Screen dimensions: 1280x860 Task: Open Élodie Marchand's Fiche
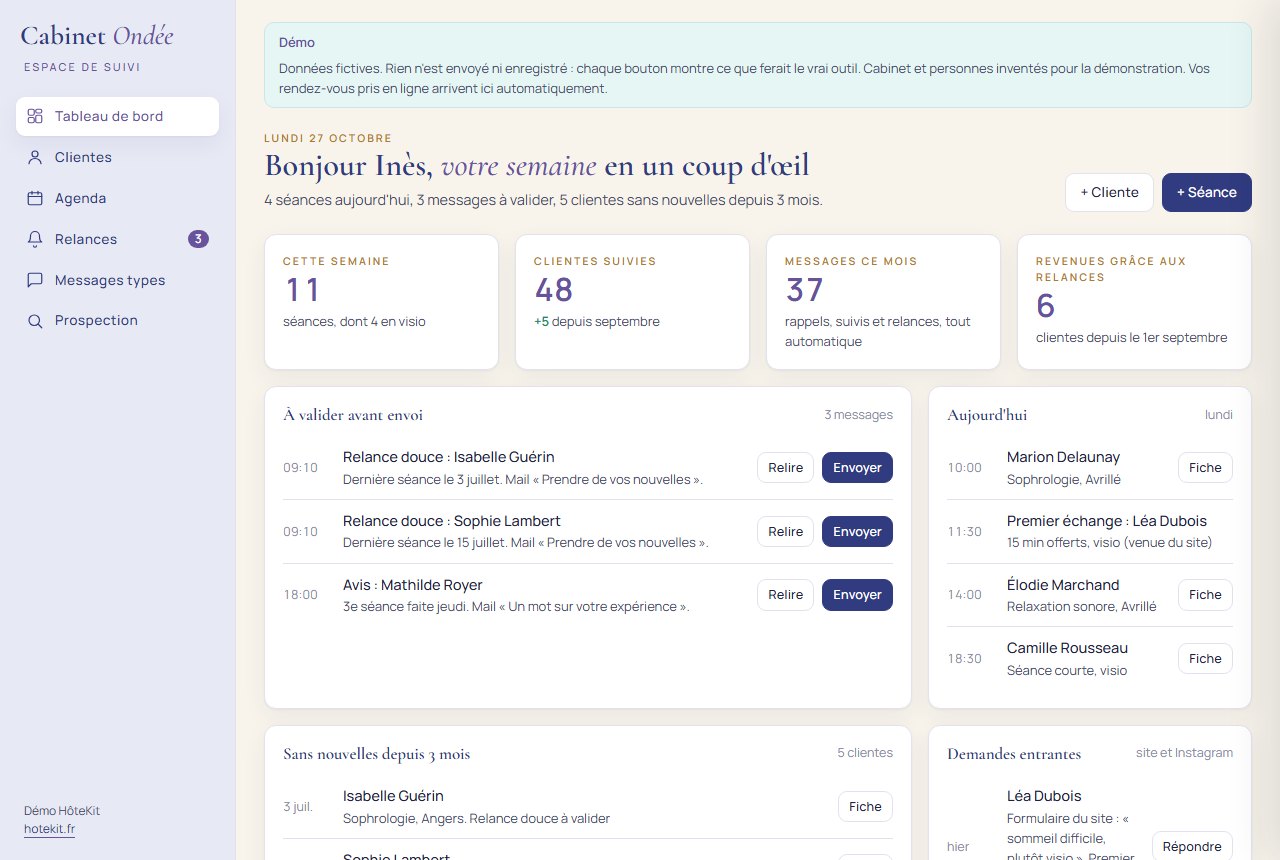pyautogui.click(x=1205, y=594)
